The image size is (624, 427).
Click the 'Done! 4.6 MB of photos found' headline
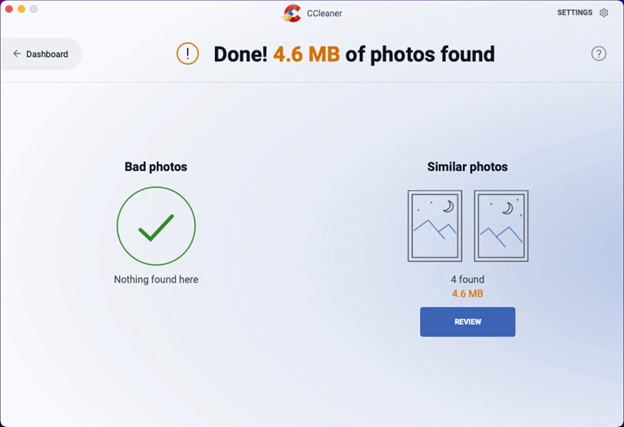(x=354, y=54)
